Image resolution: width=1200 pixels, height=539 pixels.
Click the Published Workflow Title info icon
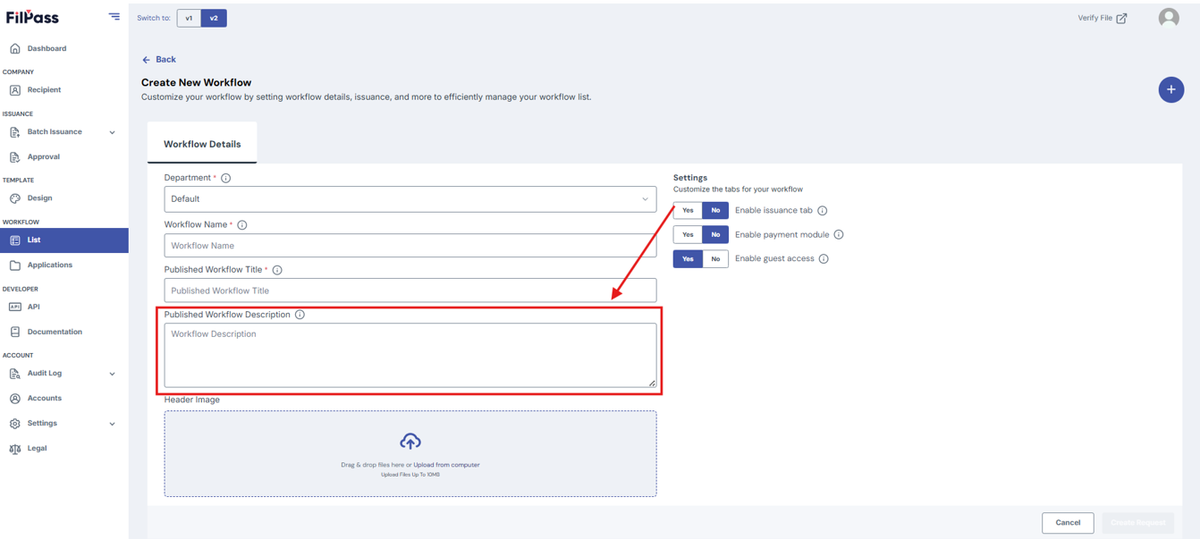(x=277, y=270)
